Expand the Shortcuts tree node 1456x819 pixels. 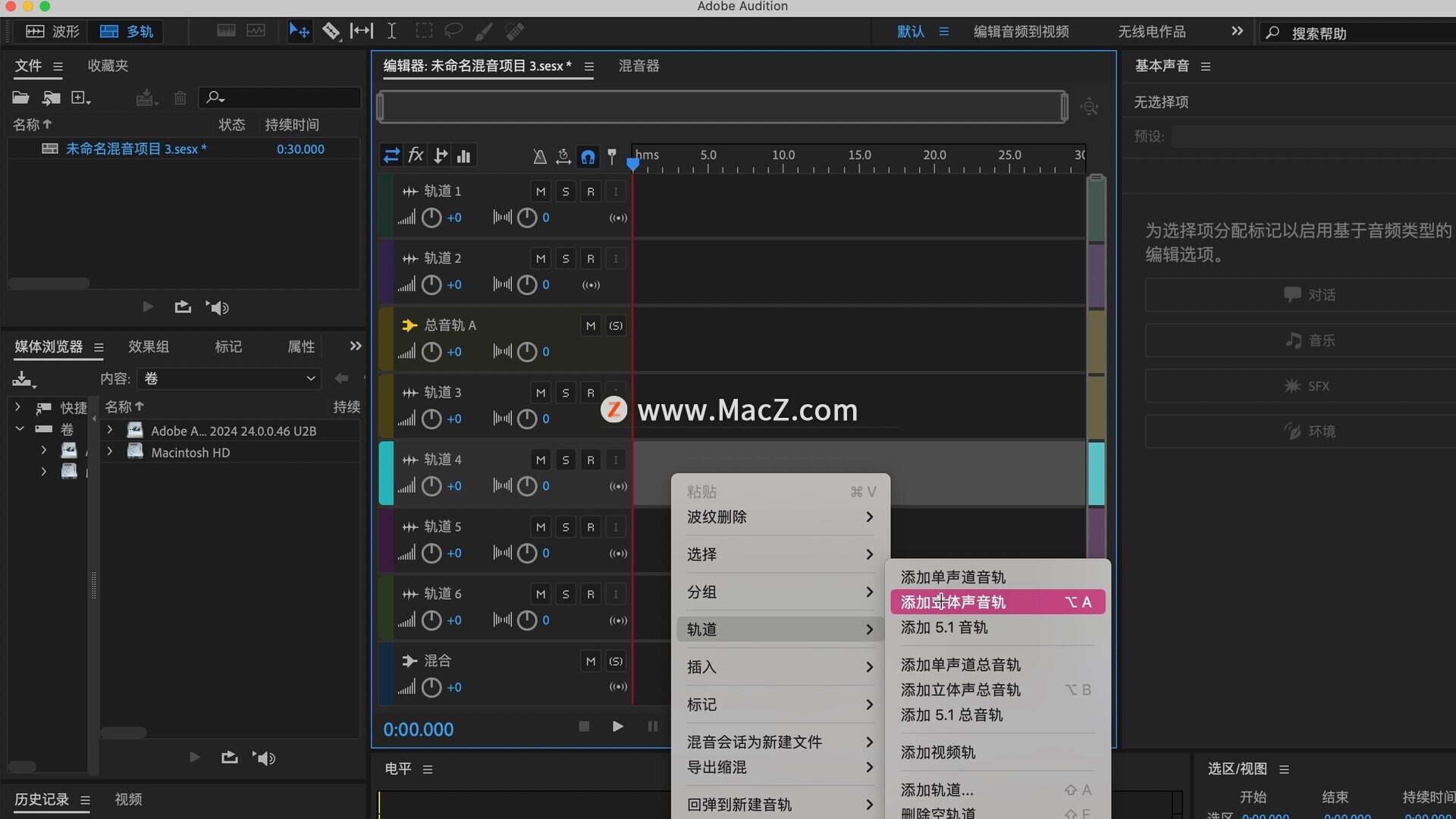(18, 407)
